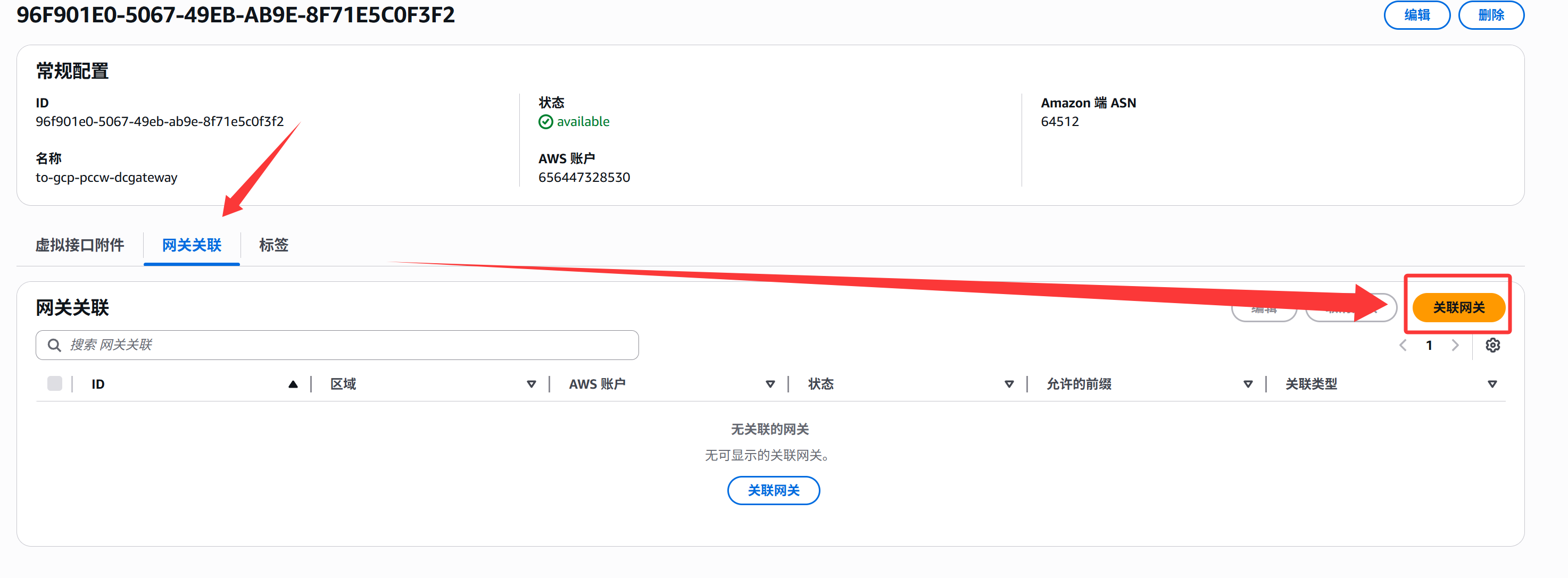Select the name to-gcp-pccw-dcgateway
The image size is (1568, 578).
click(x=106, y=177)
